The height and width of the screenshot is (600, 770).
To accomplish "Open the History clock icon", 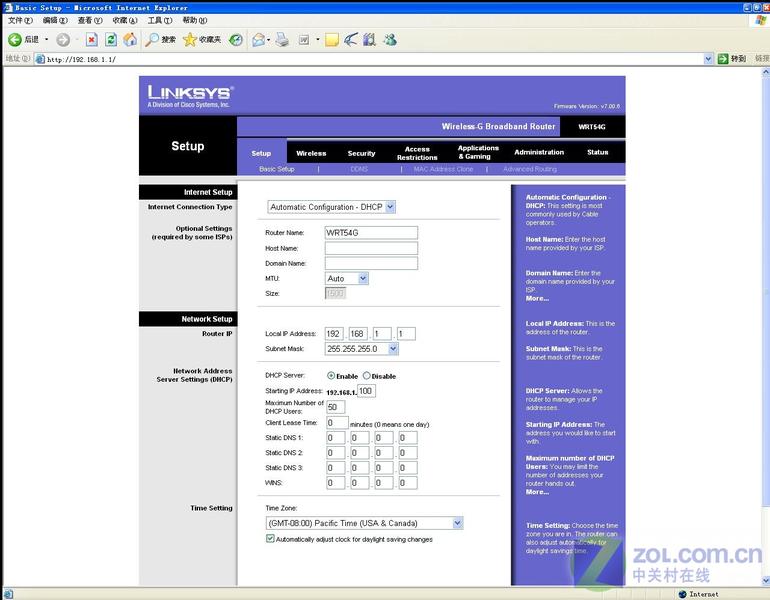I will 236,40.
